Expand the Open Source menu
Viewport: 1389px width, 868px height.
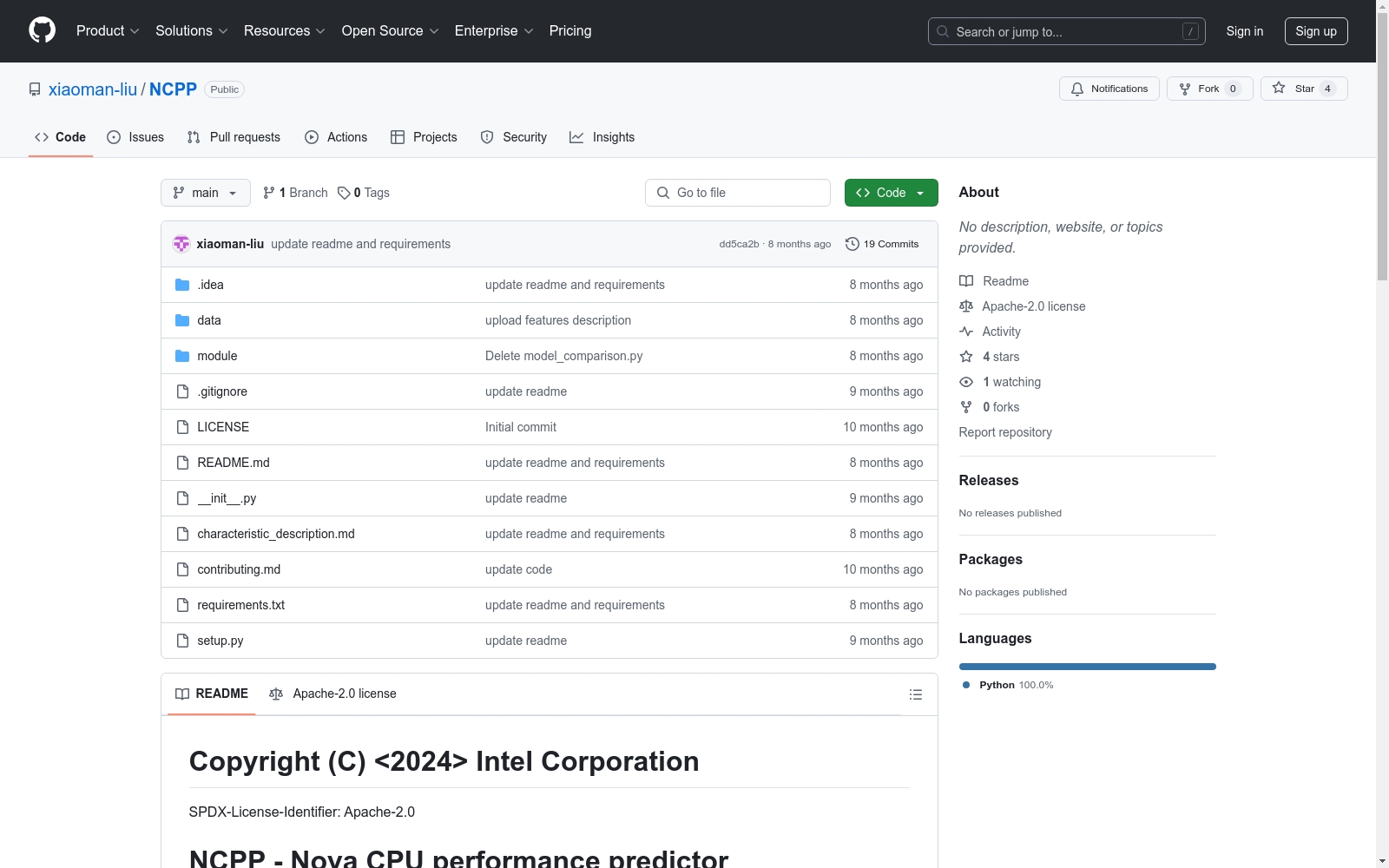pyautogui.click(x=390, y=31)
